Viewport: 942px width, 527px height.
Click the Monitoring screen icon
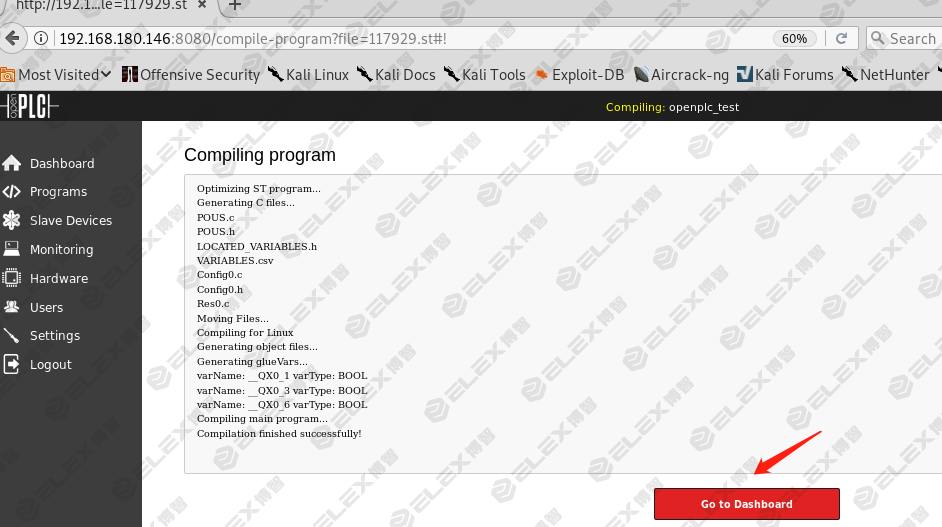[12, 249]
